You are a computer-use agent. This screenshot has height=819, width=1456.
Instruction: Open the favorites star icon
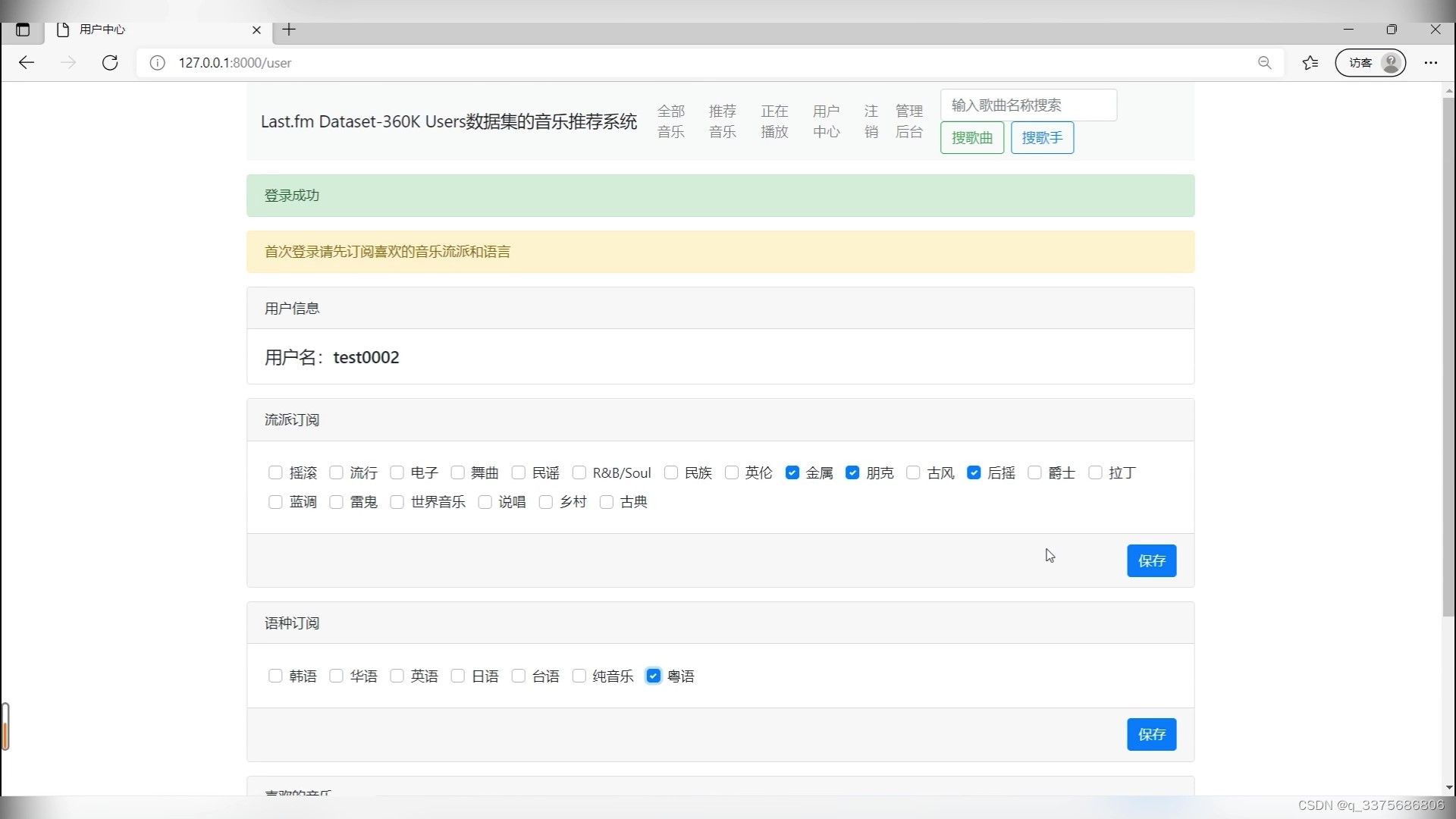(x=1310, y=63)
